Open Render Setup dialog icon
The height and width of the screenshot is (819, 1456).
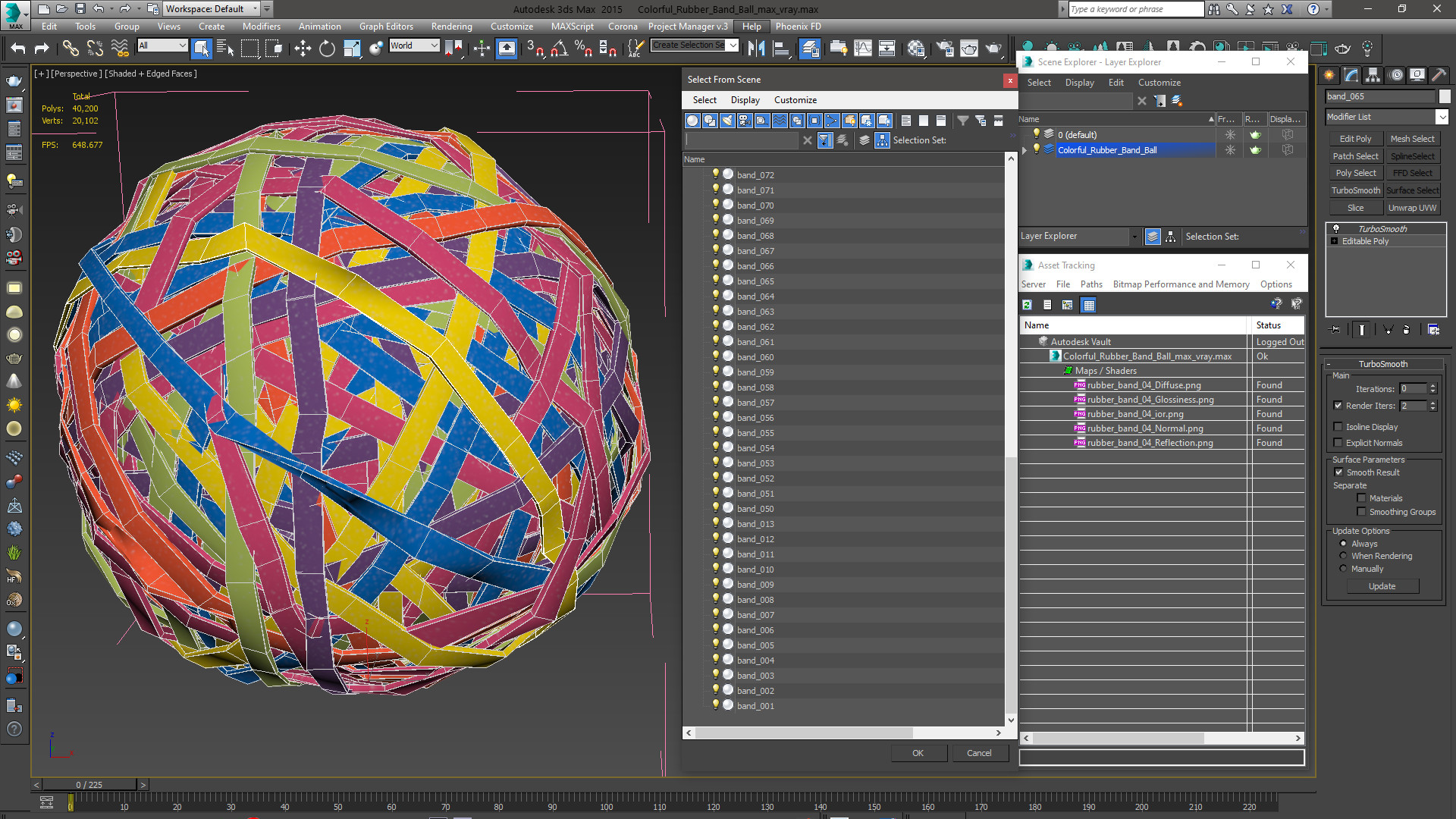pos(945,49)
